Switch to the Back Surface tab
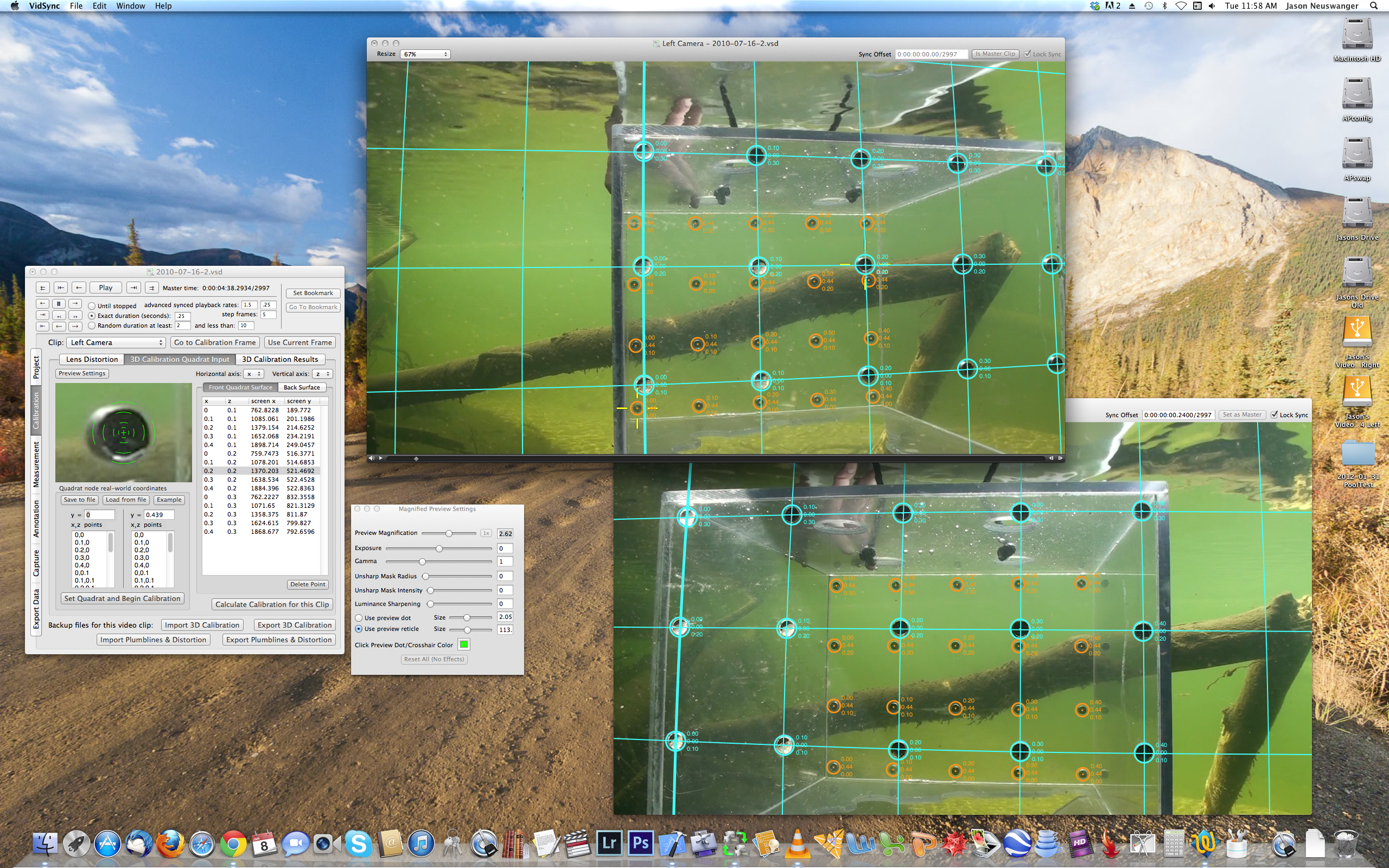 tap(301, 387)
